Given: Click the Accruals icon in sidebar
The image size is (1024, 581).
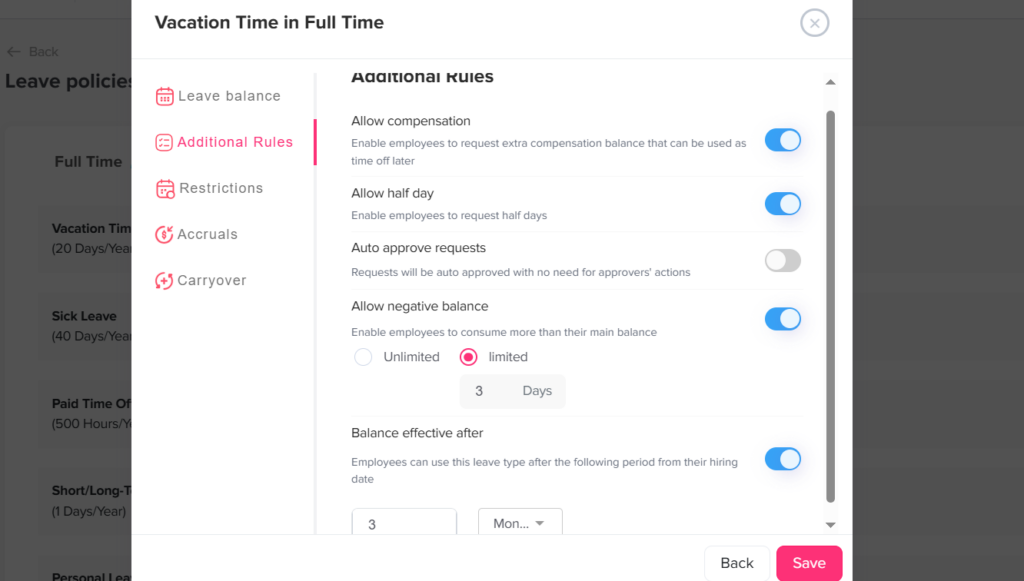Looking at the screenshot, I should (165, 235).
